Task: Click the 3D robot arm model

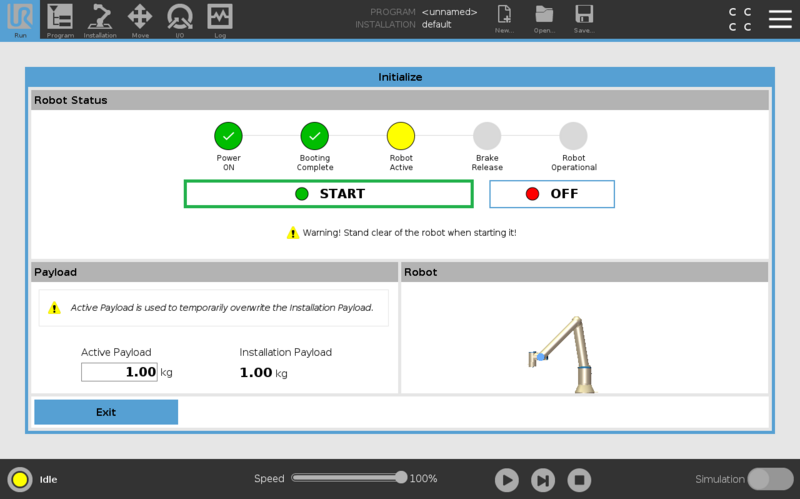Action: tap(563, 355)
